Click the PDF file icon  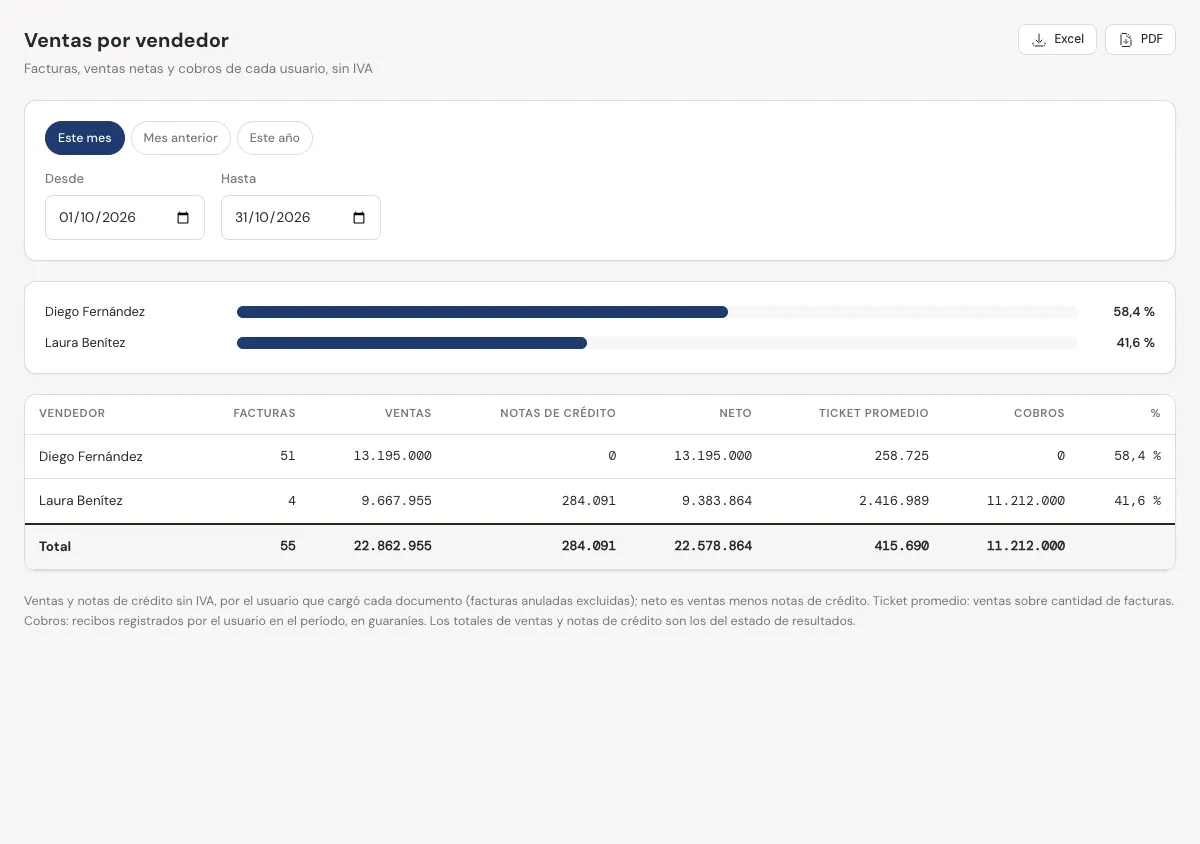point(1125,39)
